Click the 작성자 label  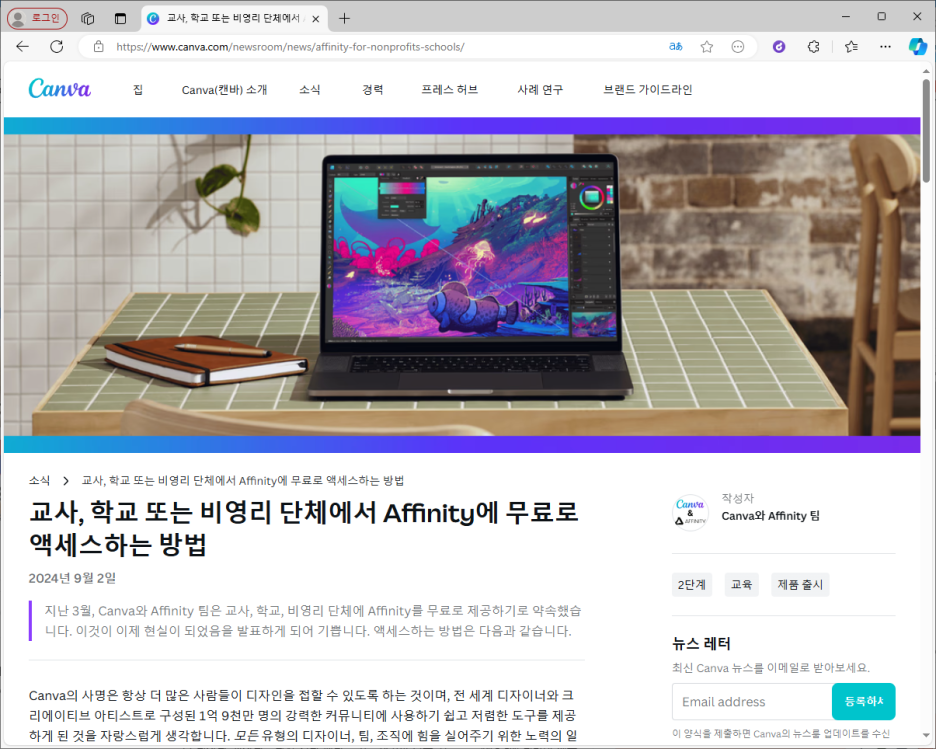[738, 498]
